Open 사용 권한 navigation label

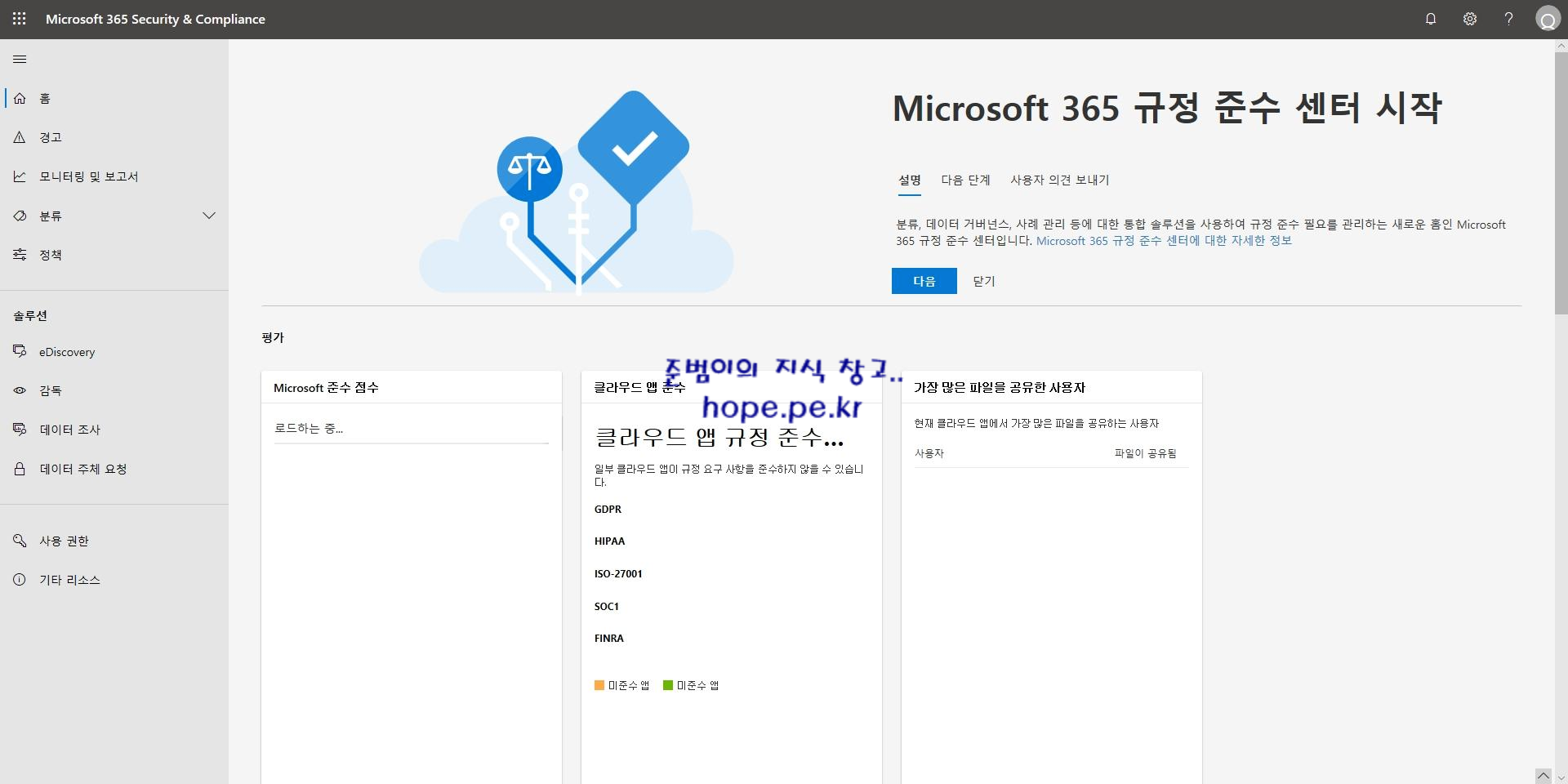click(64, 541)
